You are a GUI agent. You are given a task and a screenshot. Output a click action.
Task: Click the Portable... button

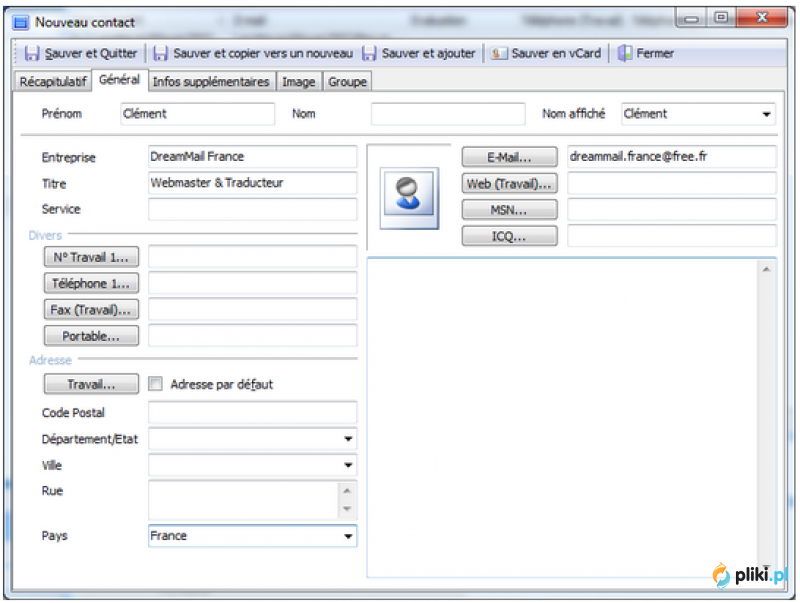pyautogui.click(x=91, y=336)
